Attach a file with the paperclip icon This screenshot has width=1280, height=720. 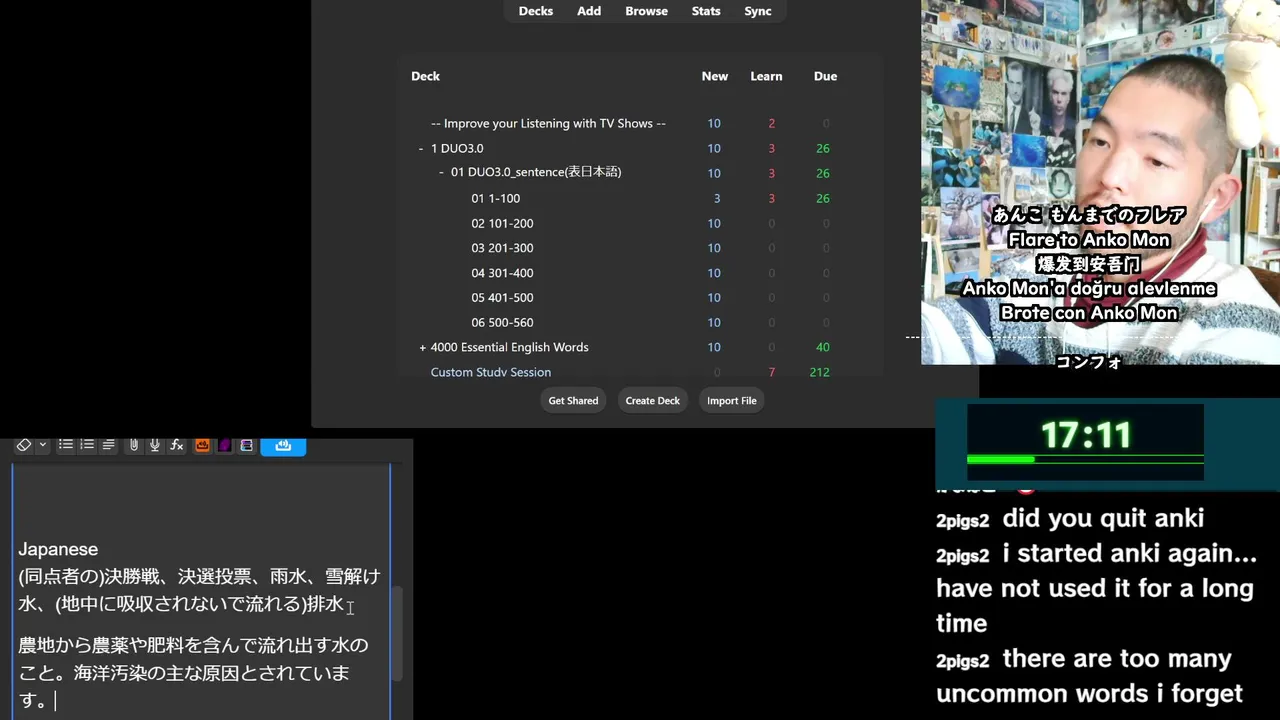click(133, 445)
